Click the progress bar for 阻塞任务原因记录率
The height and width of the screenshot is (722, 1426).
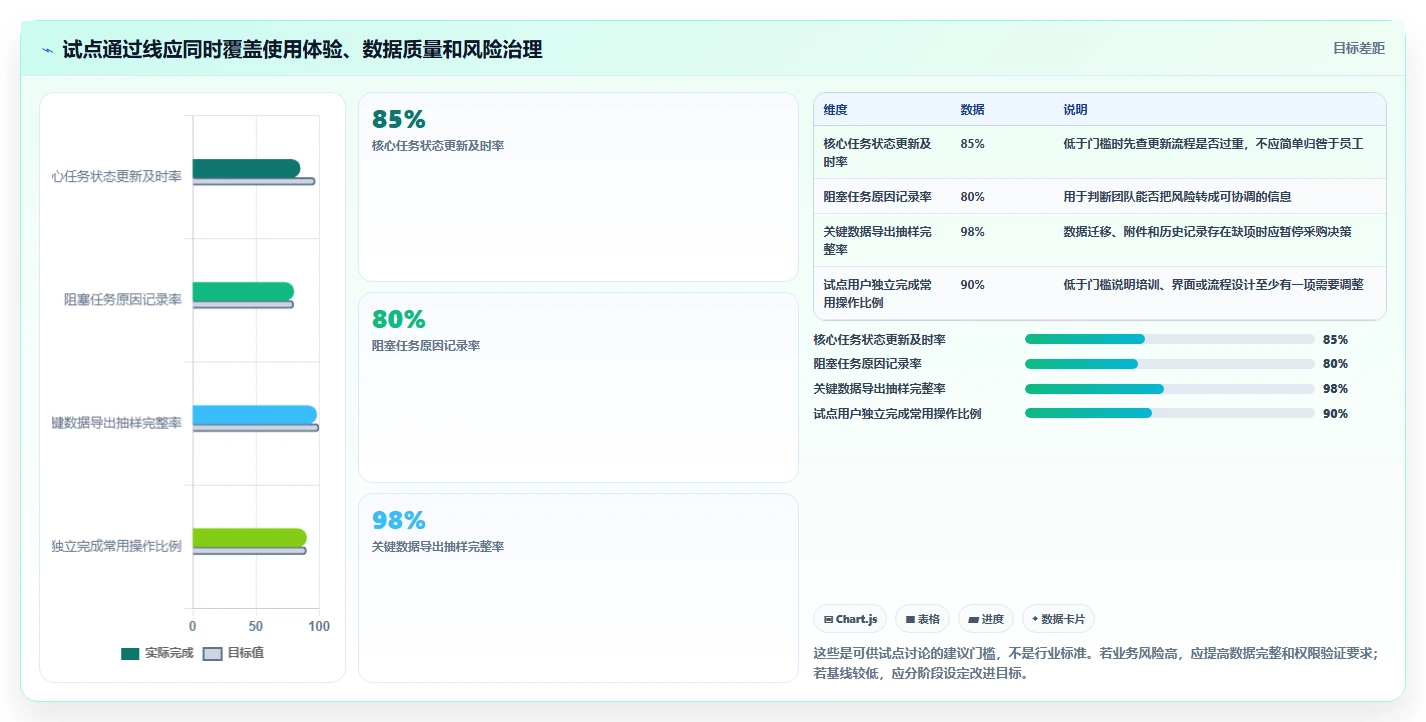[x=1170, y=364]
